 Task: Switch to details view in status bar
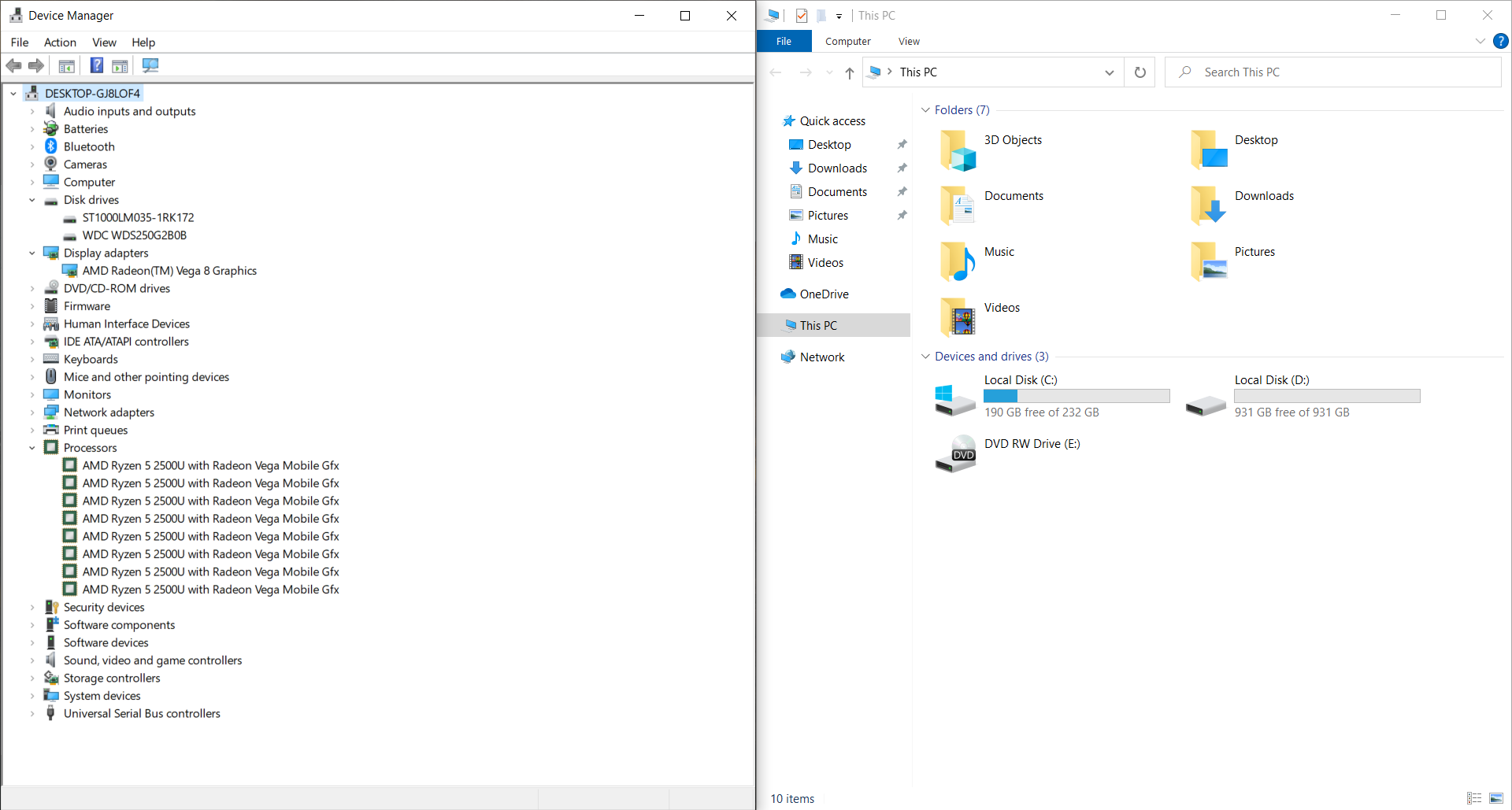click(x=1474, y=798)
